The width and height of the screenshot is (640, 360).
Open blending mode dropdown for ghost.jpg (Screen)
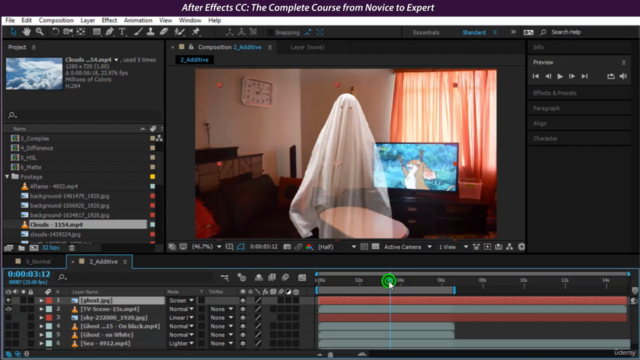coord(182,300)
